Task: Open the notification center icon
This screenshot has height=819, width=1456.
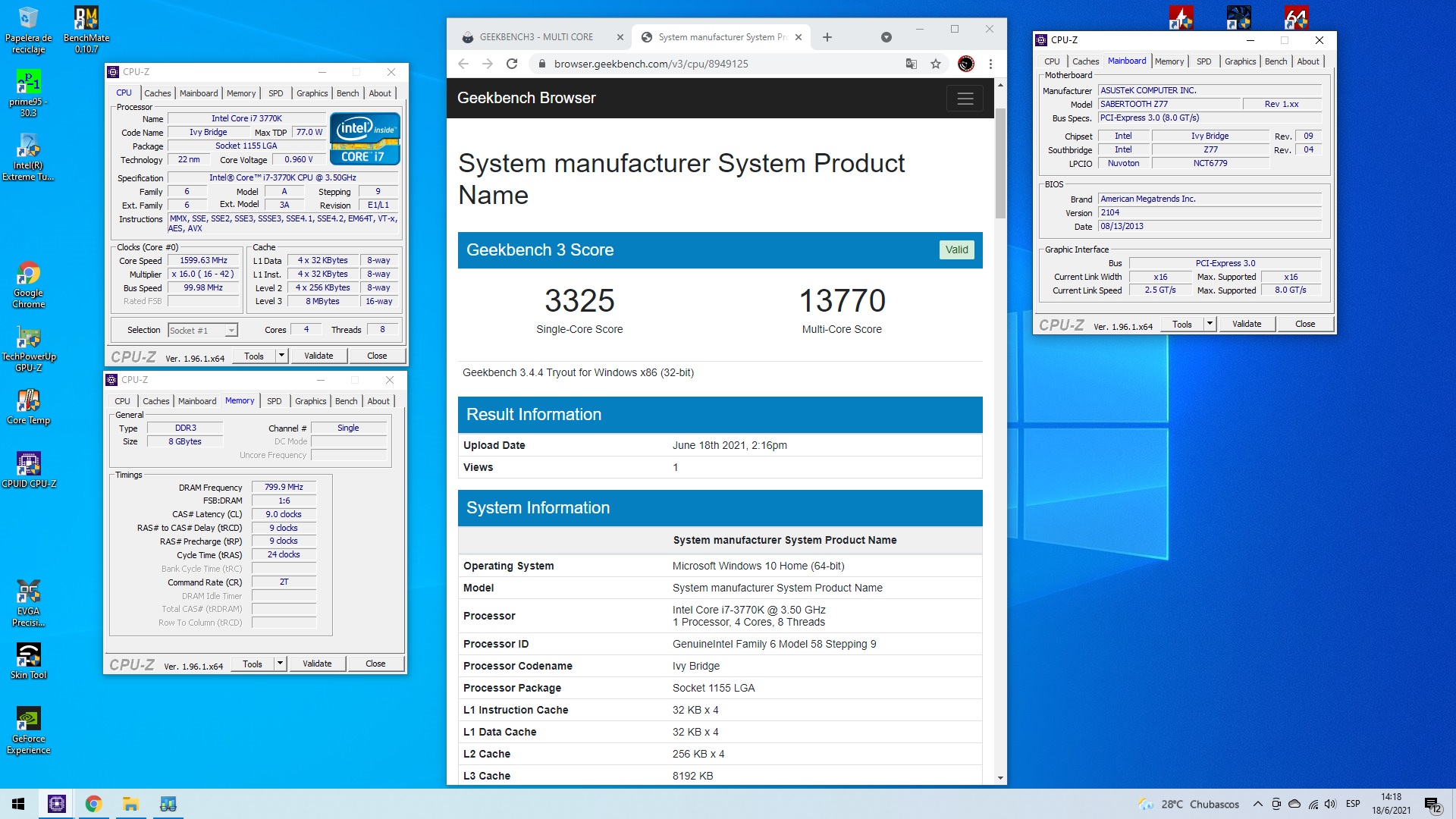Action: pos(1433,805)
